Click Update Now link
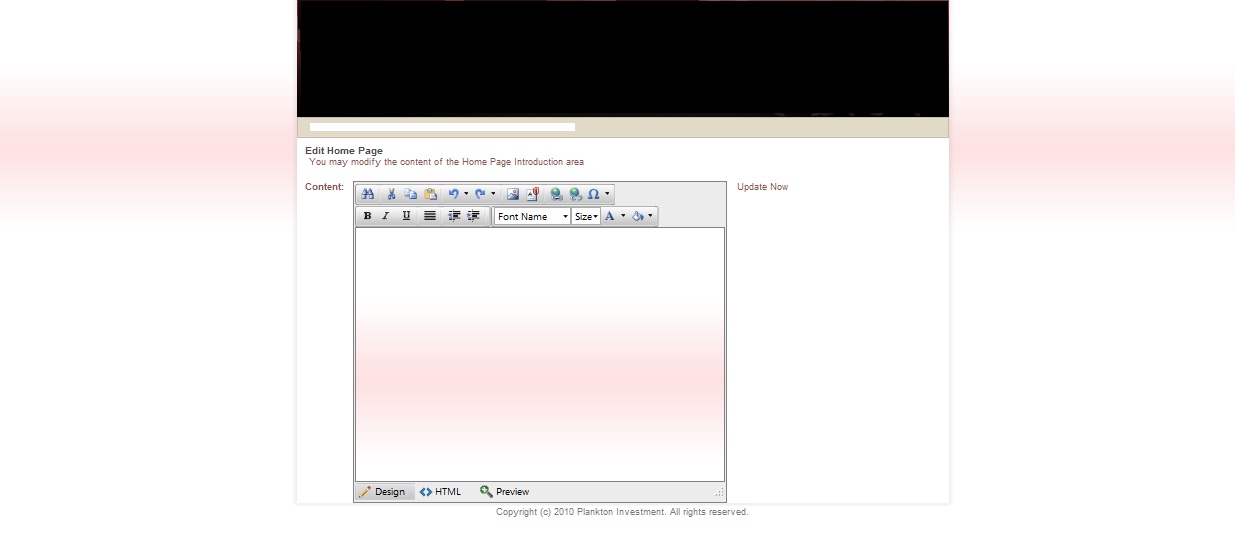1235x536 pixels. (762, 187)
